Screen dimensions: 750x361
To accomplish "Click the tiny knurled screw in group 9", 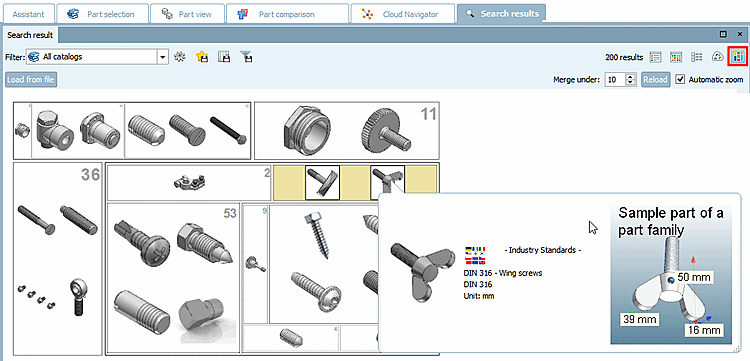I will [255, 263].
